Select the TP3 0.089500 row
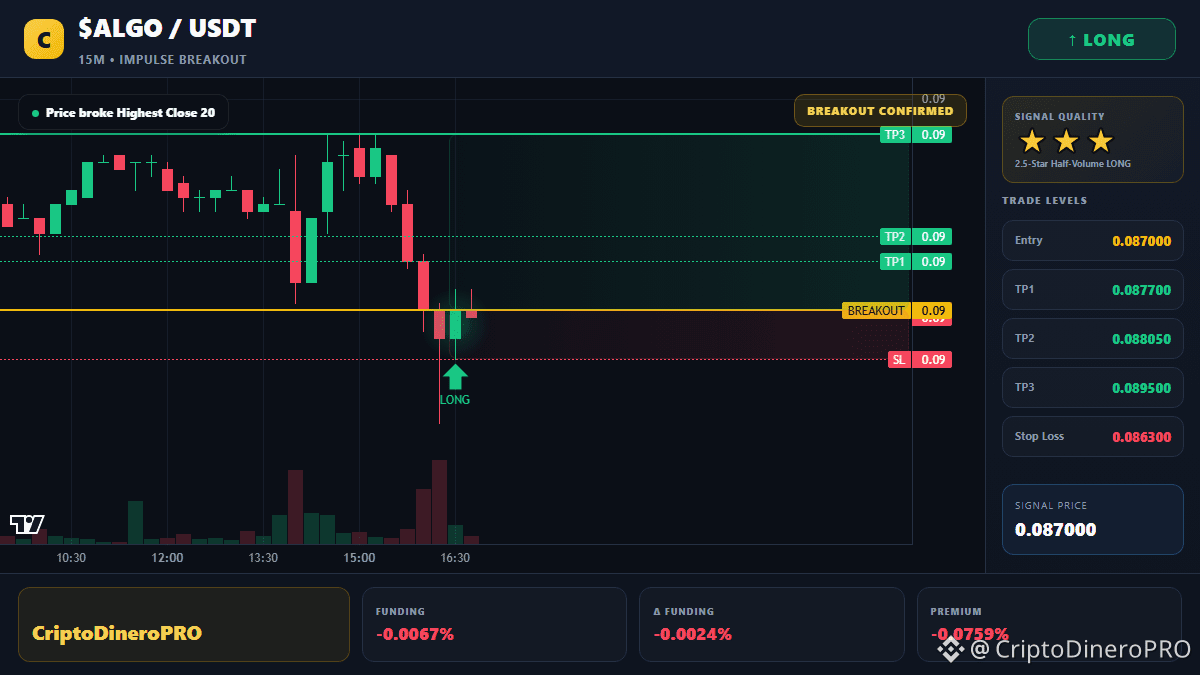The width and height of the screenshot is (1200, 675). point(1092,388)
